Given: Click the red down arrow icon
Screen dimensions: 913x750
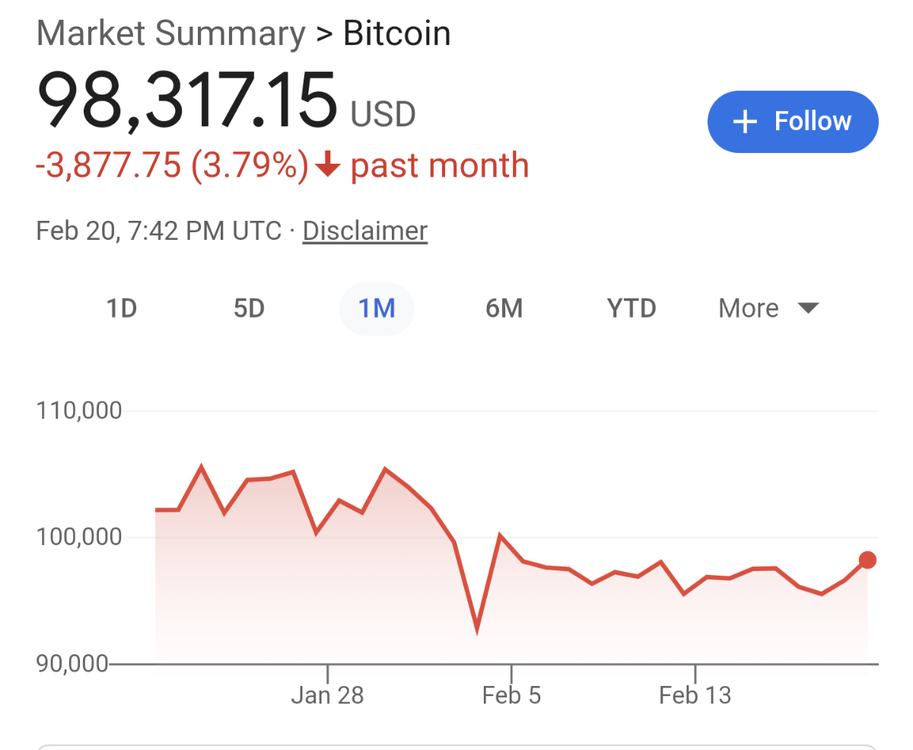Looking at the screenshot, I should [x=327, y=166].
